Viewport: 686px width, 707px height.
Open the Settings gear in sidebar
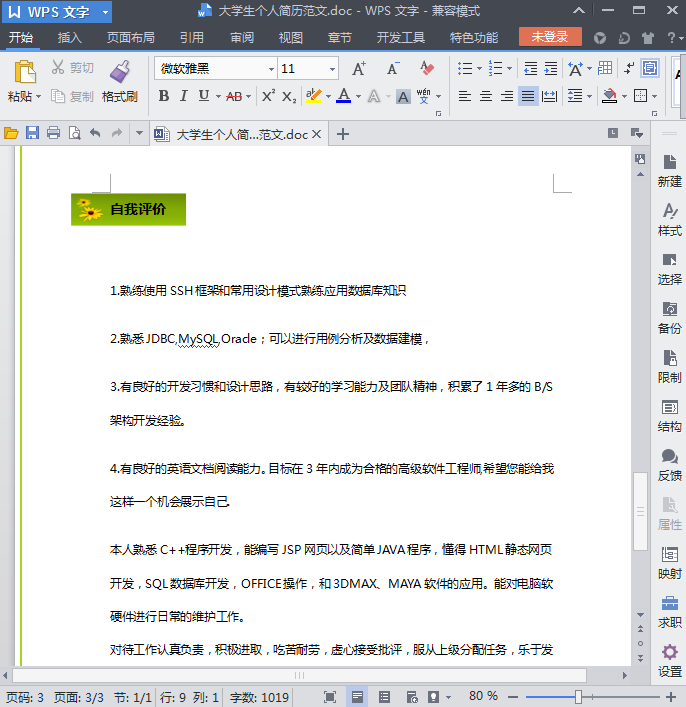coord(669,661)
